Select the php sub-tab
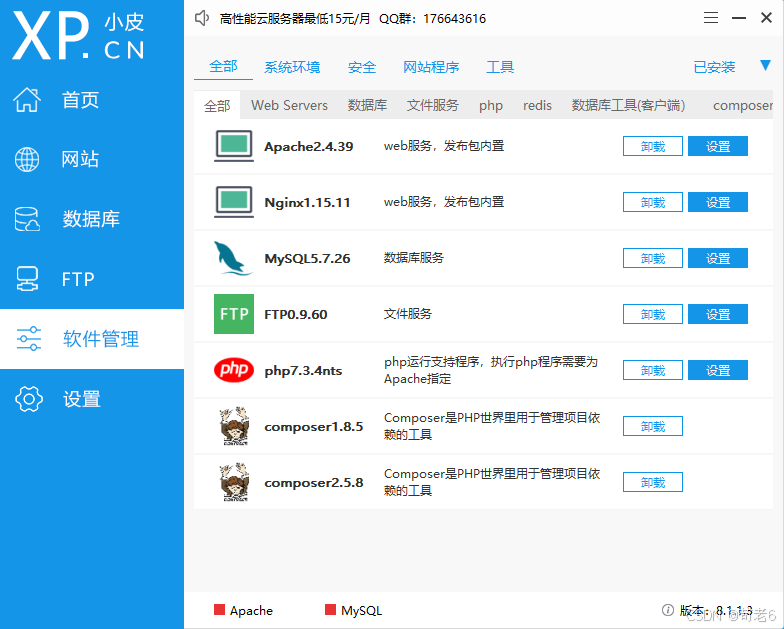 491,106
